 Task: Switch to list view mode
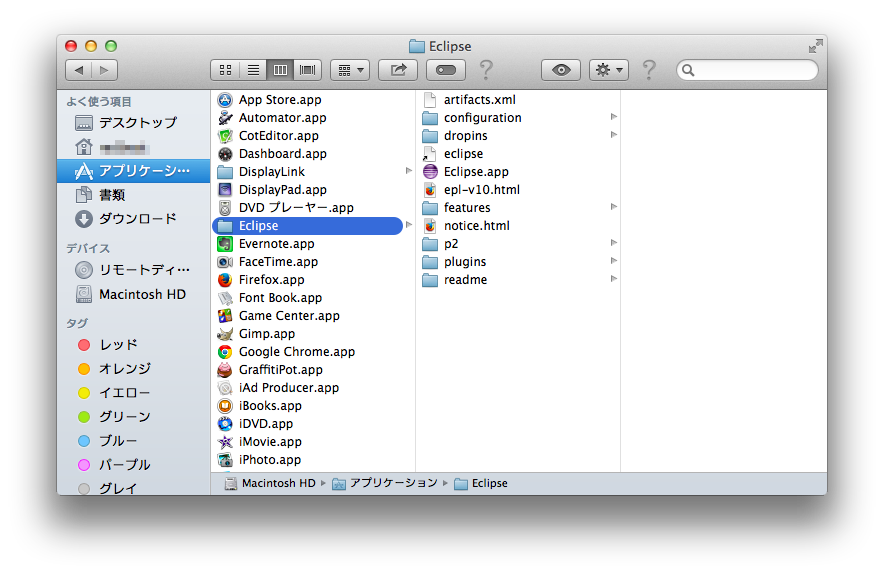point(253,70)
